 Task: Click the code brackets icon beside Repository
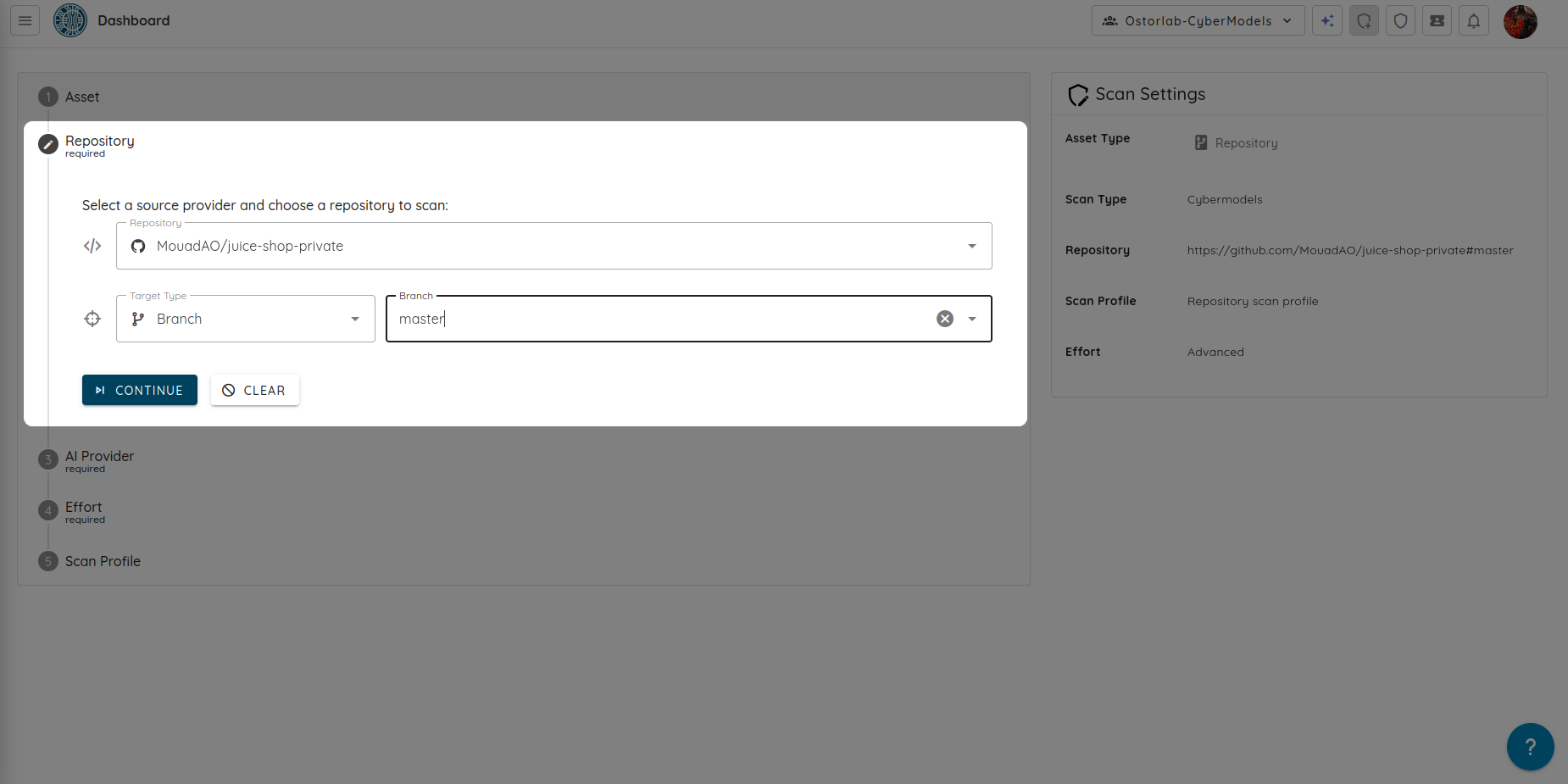[92, 246]
